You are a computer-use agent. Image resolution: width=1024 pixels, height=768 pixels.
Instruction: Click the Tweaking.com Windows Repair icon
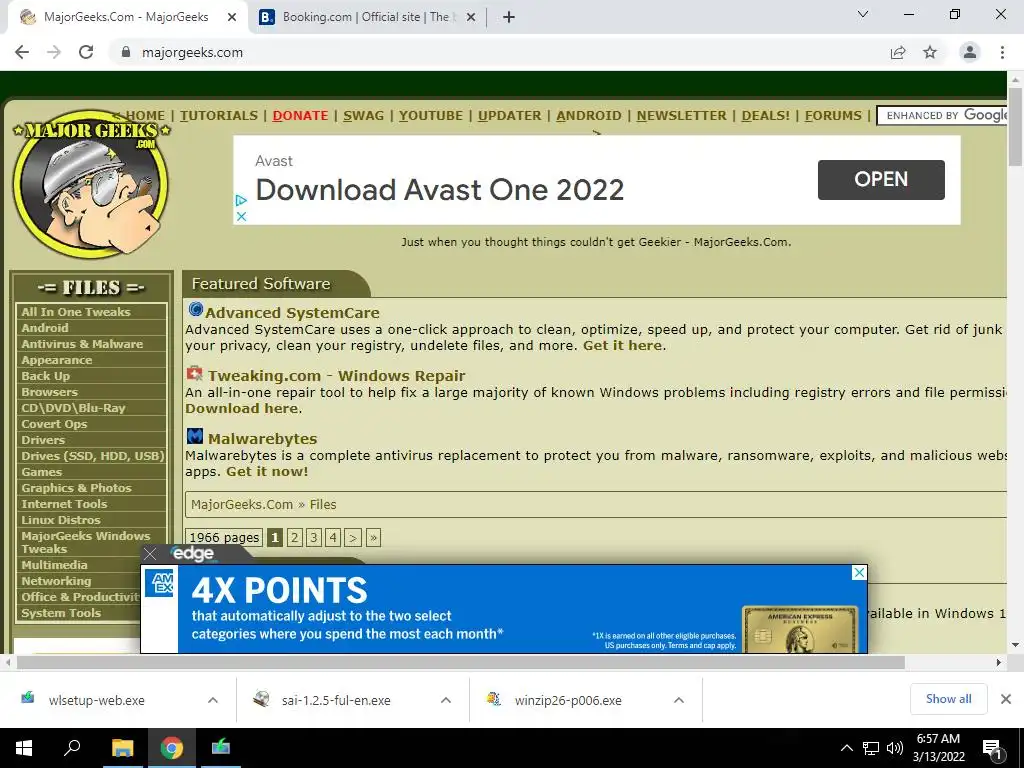(x=195, y=374)
